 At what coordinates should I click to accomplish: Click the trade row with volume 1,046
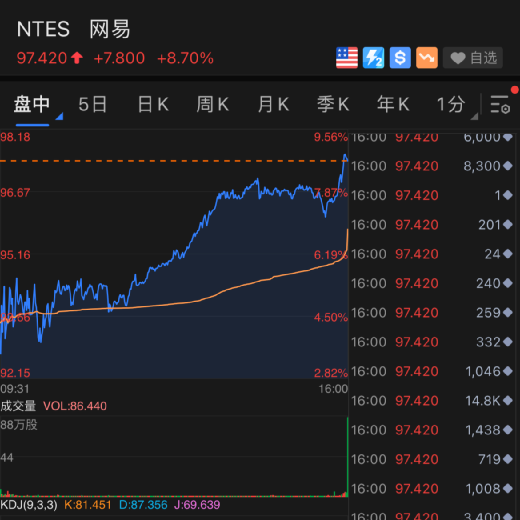click(x=432, y=371)
